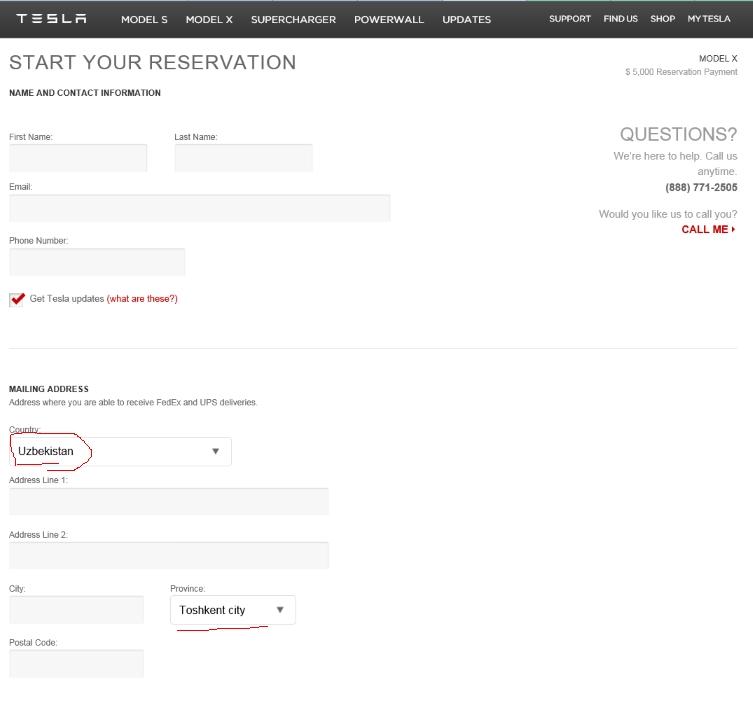The width and height of the screenshot is (753, 701).
Task: Go to Supercharger page
Action: pyautogui.click(x=293, y=20)
